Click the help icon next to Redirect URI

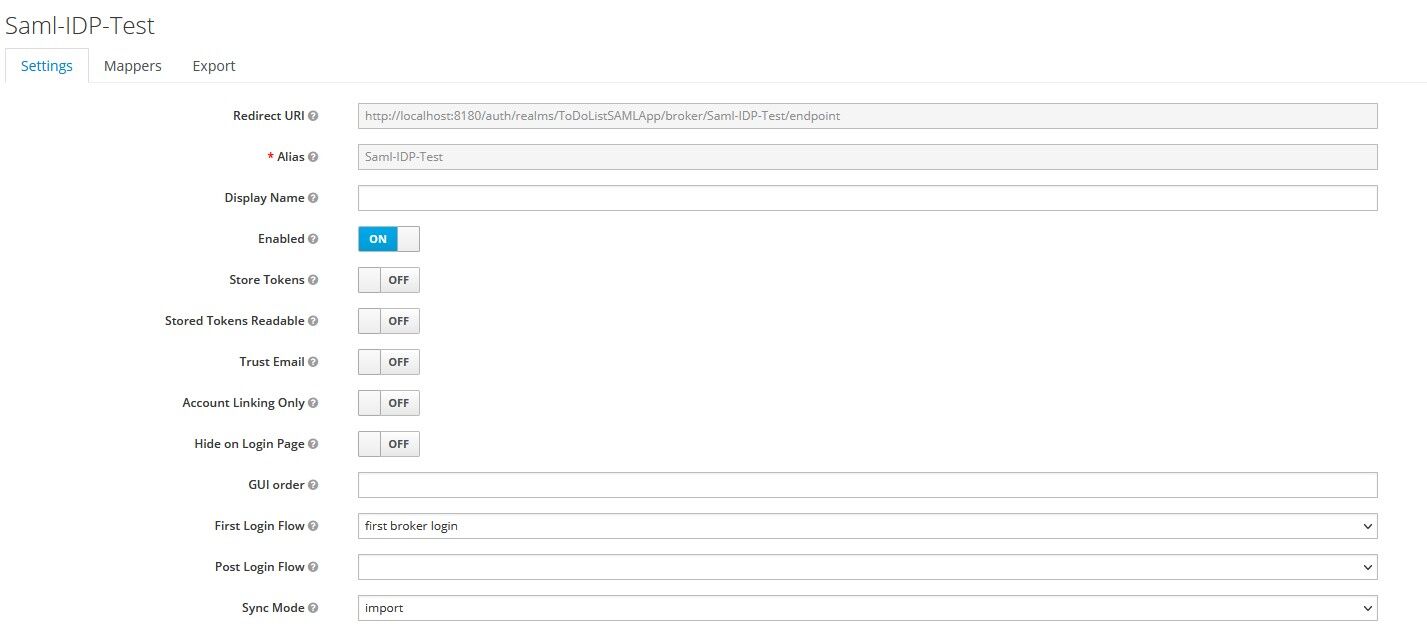tap(314, 116)
